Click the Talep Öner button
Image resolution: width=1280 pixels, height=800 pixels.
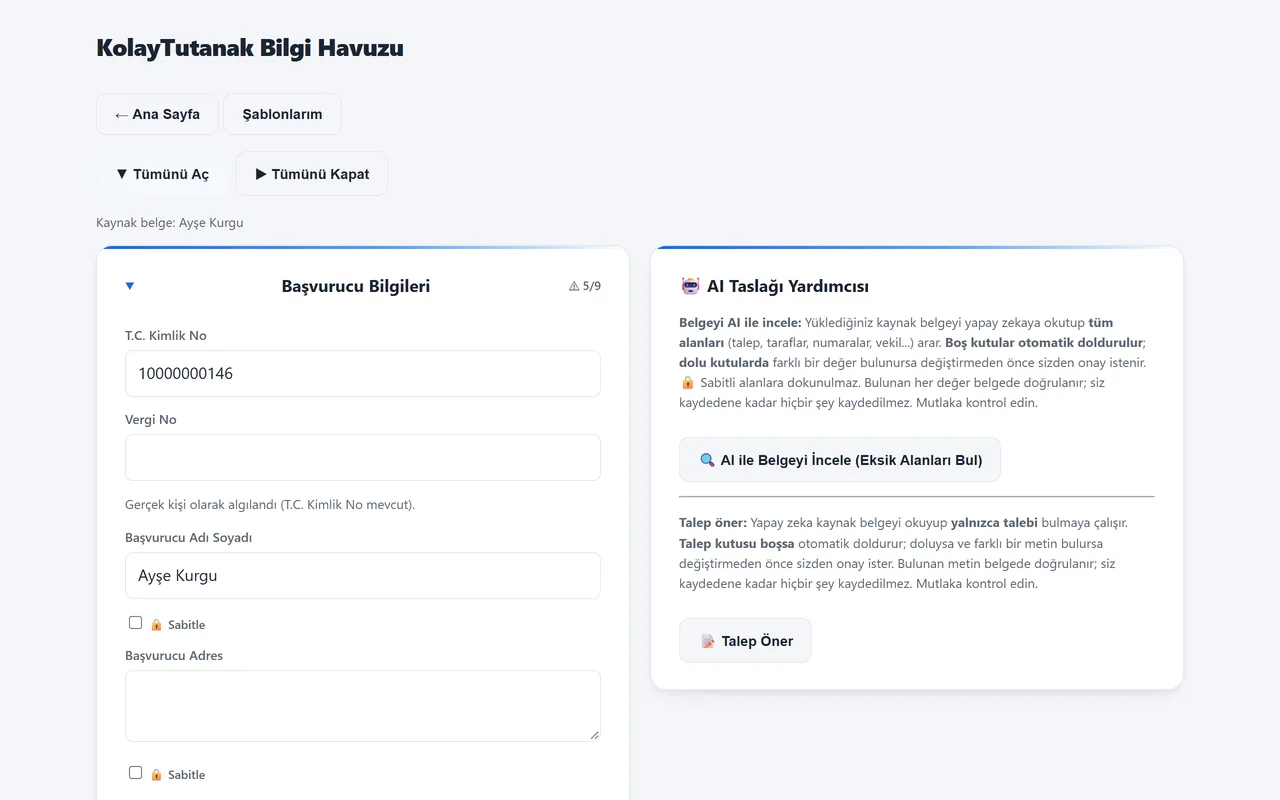point(745,641)
